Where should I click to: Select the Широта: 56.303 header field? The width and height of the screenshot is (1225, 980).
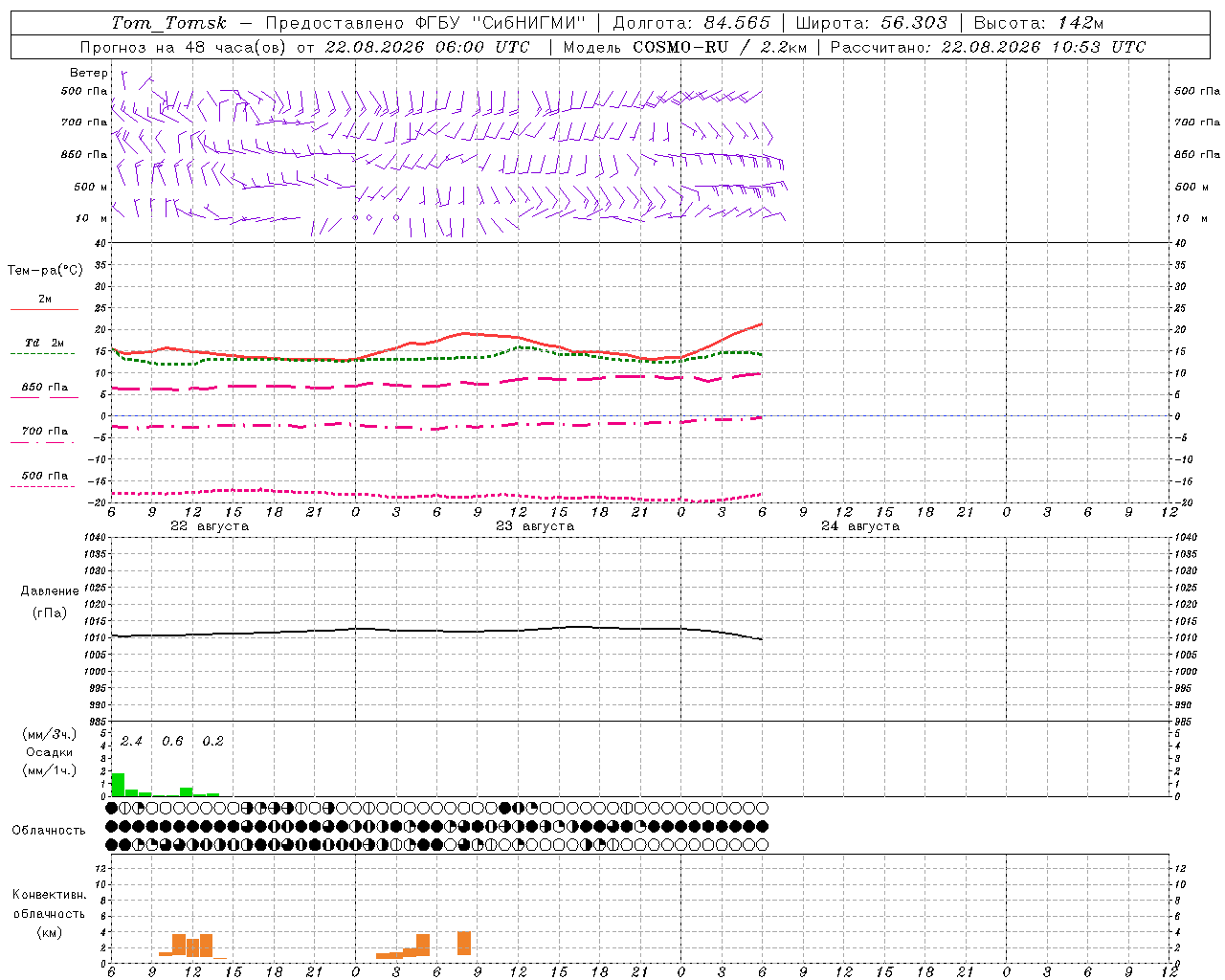(871, 23)
